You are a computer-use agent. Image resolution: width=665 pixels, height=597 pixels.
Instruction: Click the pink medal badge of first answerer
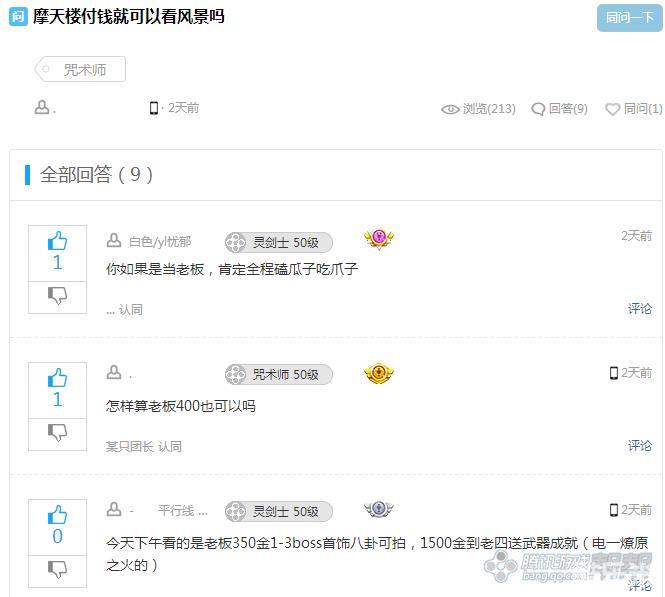379,239
